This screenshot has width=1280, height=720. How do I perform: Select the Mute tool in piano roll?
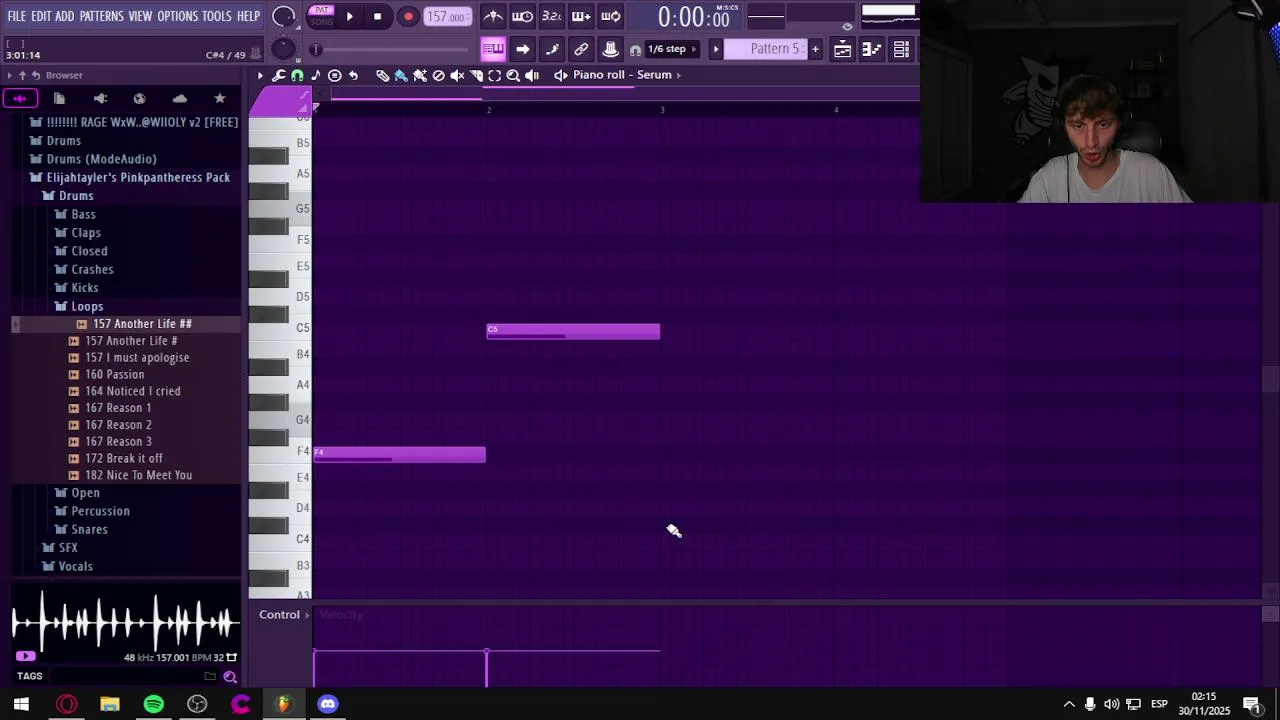(458, 75)
